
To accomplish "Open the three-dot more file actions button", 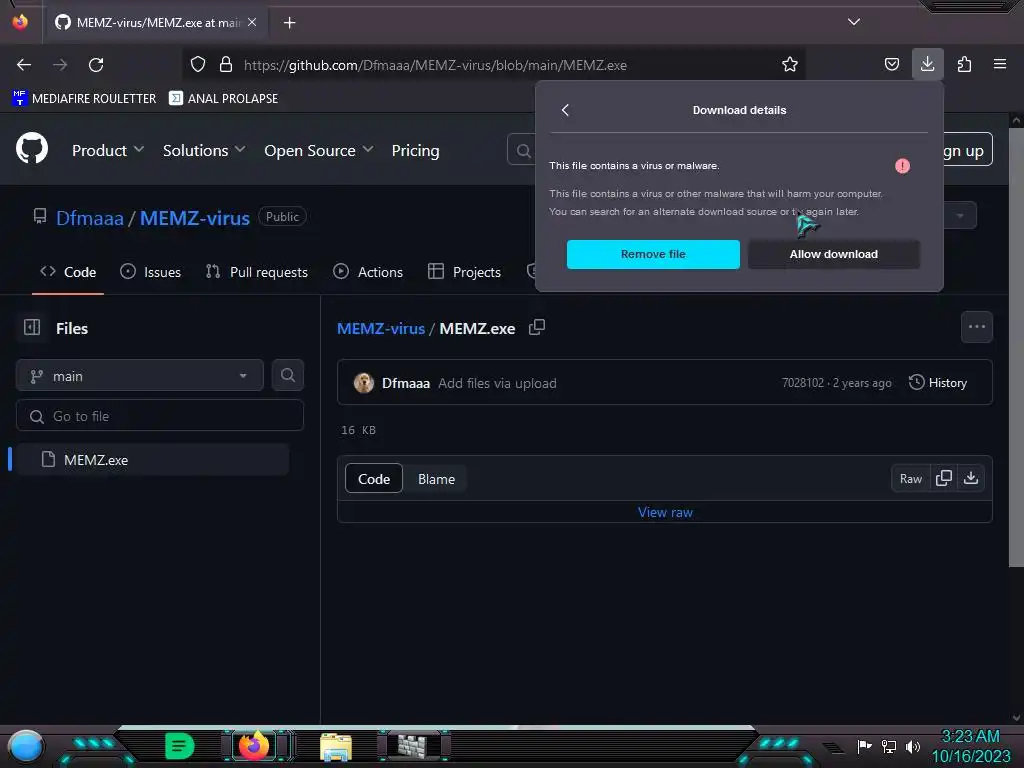I will coord(977,327).
